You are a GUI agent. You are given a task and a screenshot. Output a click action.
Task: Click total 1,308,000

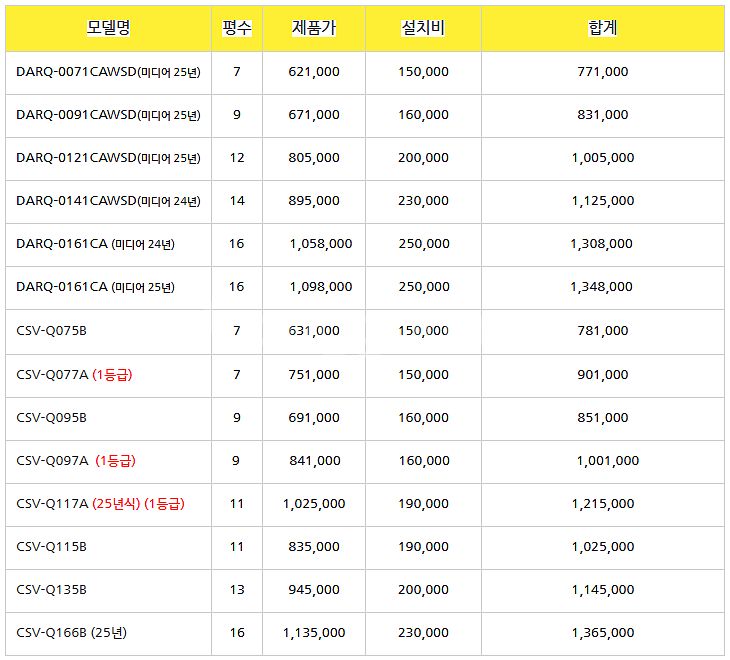[601, 244]
